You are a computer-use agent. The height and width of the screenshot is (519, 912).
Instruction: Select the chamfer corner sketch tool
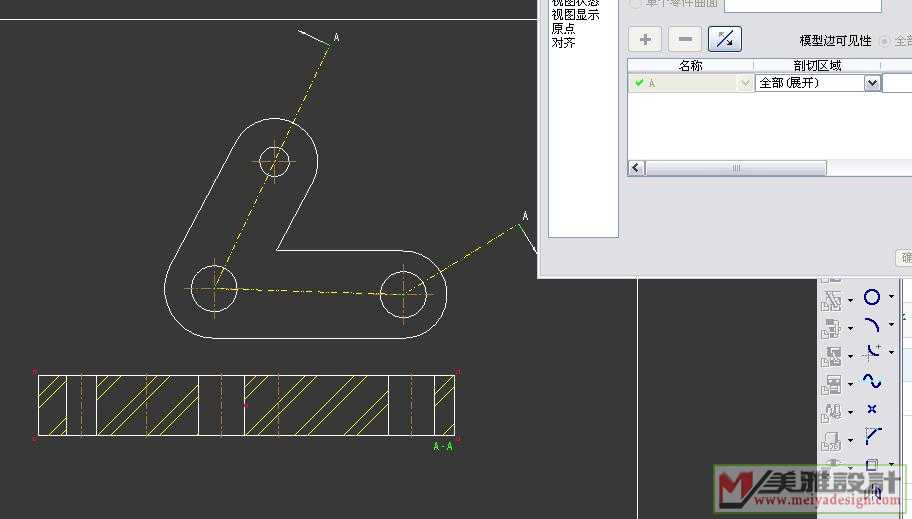(872, 436)
